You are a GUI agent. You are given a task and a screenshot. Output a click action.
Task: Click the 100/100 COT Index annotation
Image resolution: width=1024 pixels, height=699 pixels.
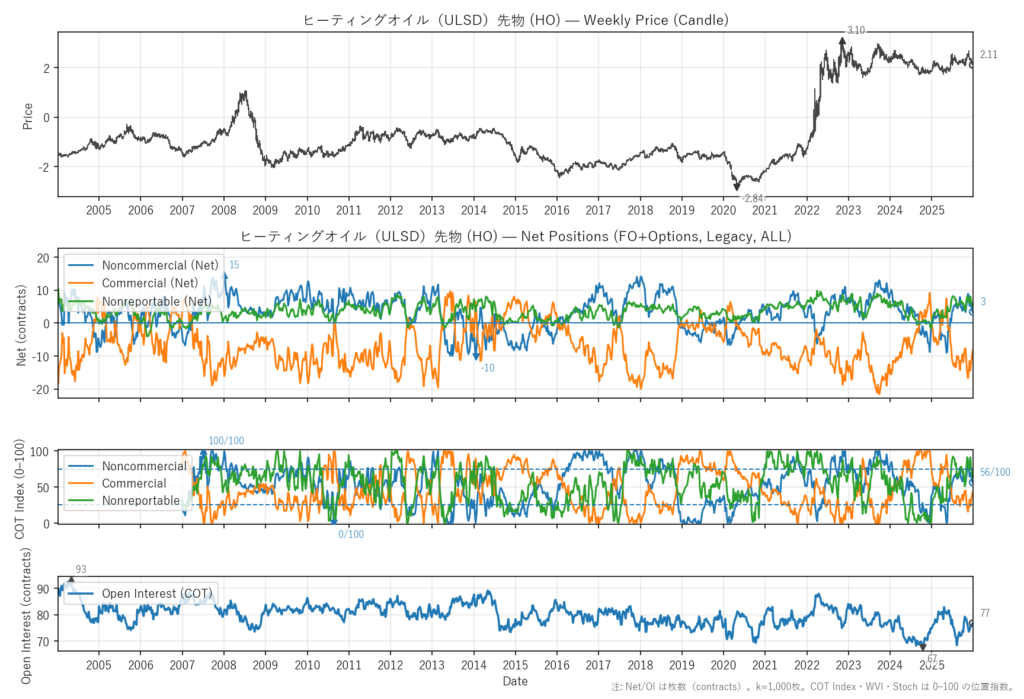[x=226, y=441]
